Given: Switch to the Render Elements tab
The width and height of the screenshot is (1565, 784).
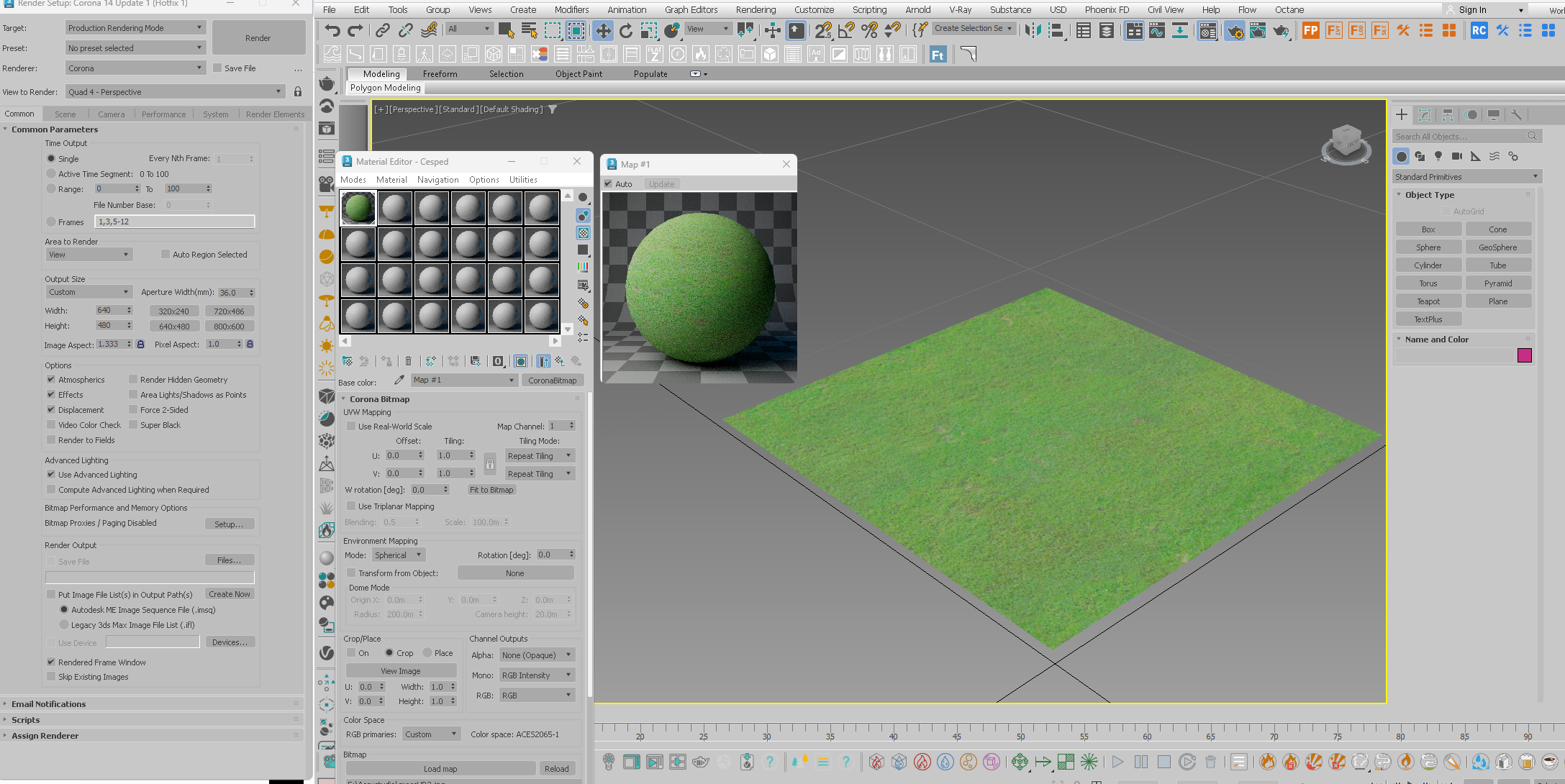Looking at the screenshot, I should (275, 114).
